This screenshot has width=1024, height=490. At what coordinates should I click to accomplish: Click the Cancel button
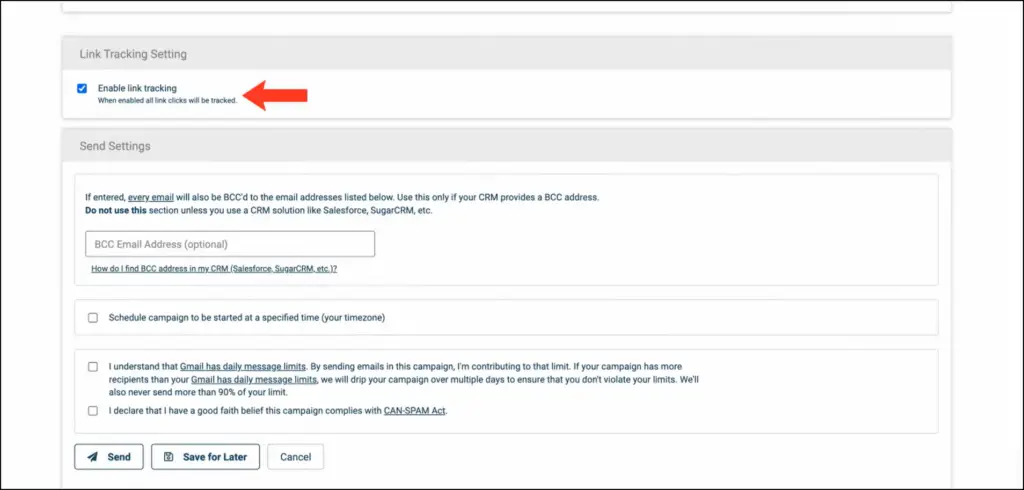pyautogui.click(x=296, y=457)
